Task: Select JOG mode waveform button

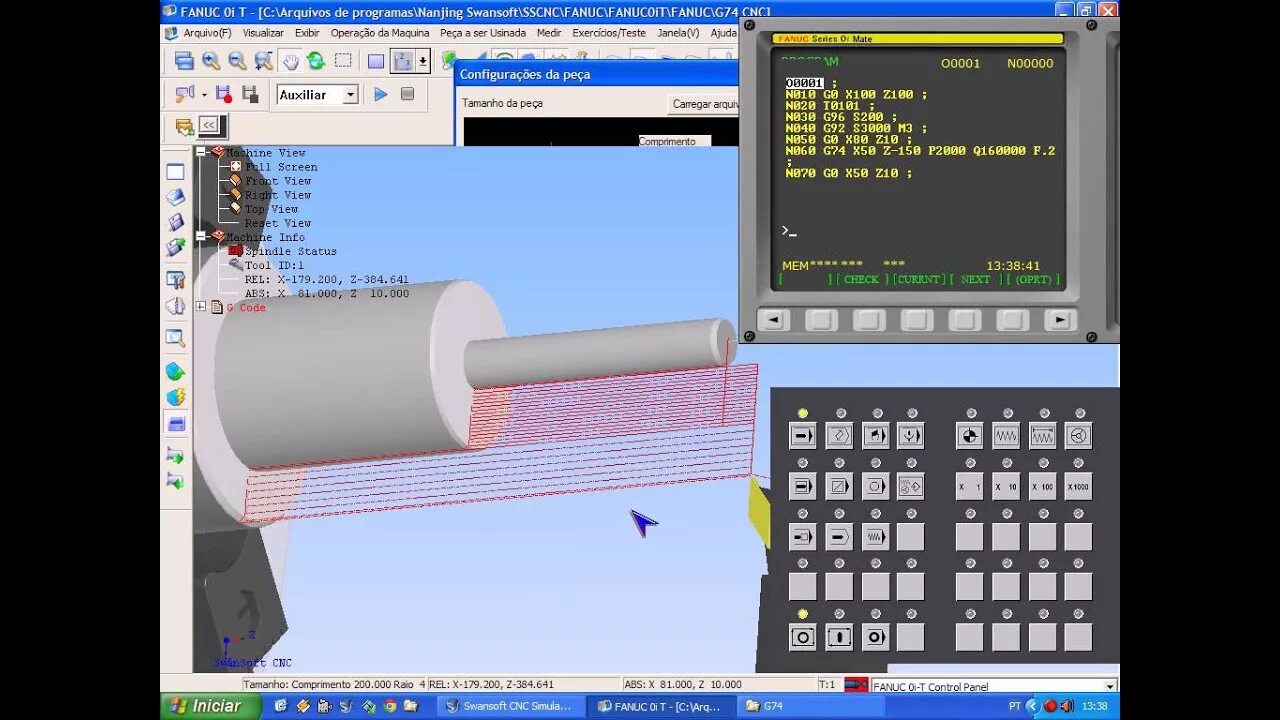Action: coord(1006,435)
